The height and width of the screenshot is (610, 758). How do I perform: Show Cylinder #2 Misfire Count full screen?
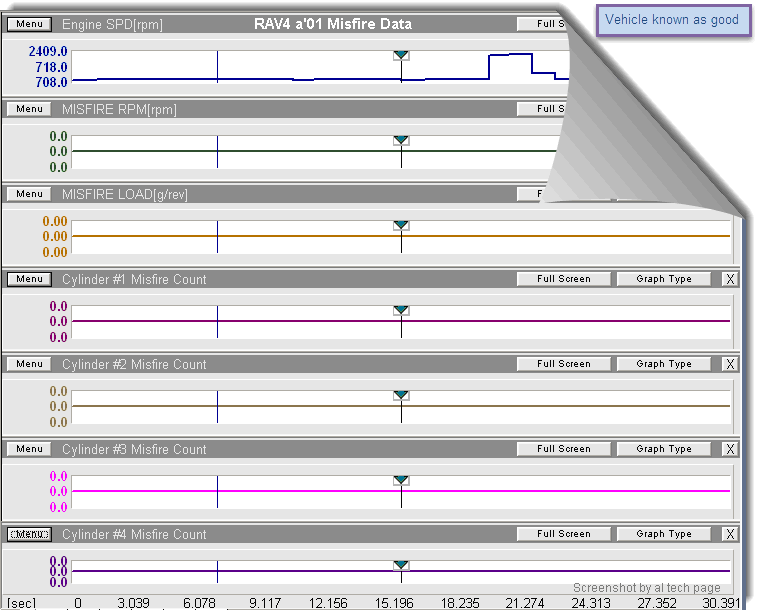563,364
